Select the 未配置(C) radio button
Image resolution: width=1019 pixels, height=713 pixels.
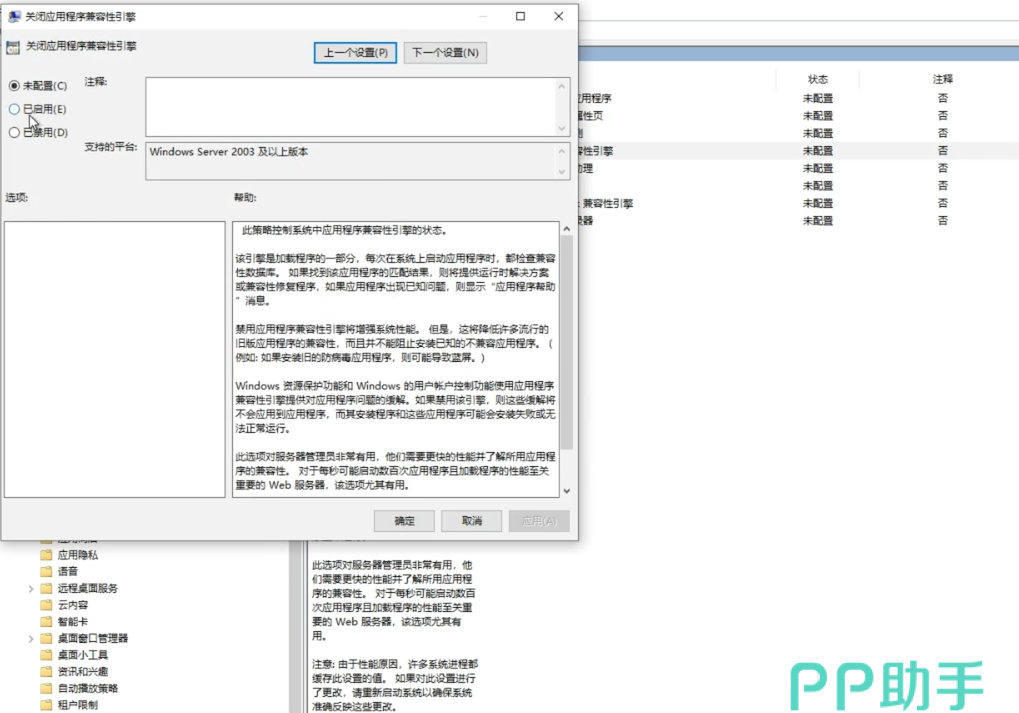(14, 86)
